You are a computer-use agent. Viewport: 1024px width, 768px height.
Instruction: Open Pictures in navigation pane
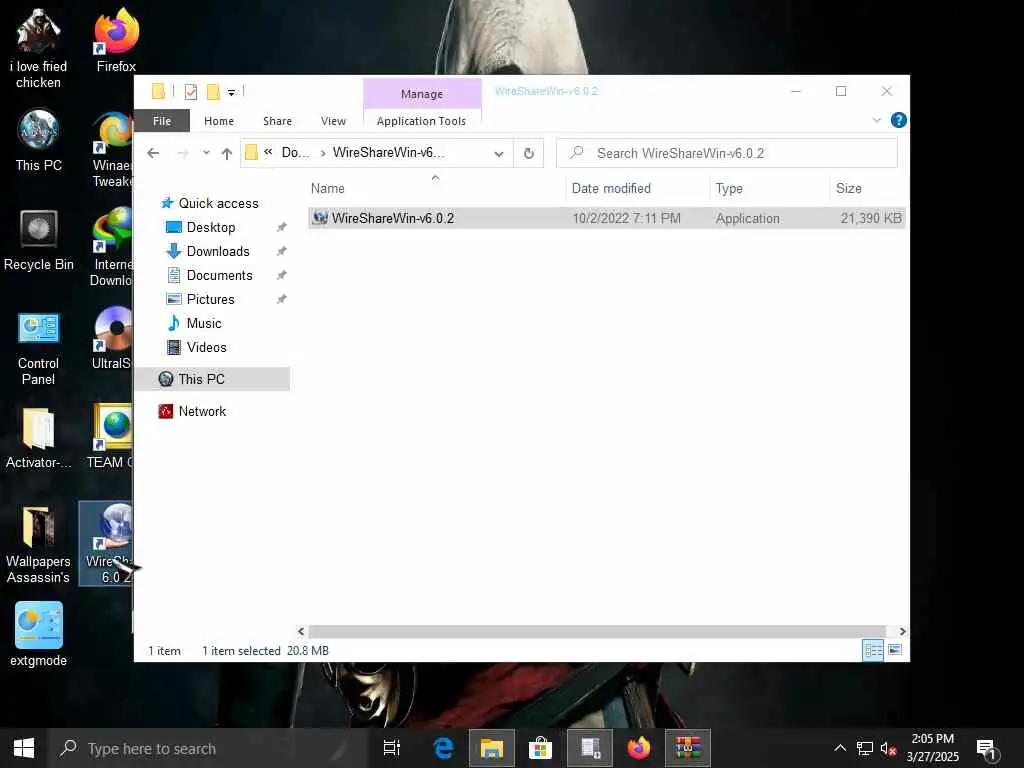(x=210, y=299)
